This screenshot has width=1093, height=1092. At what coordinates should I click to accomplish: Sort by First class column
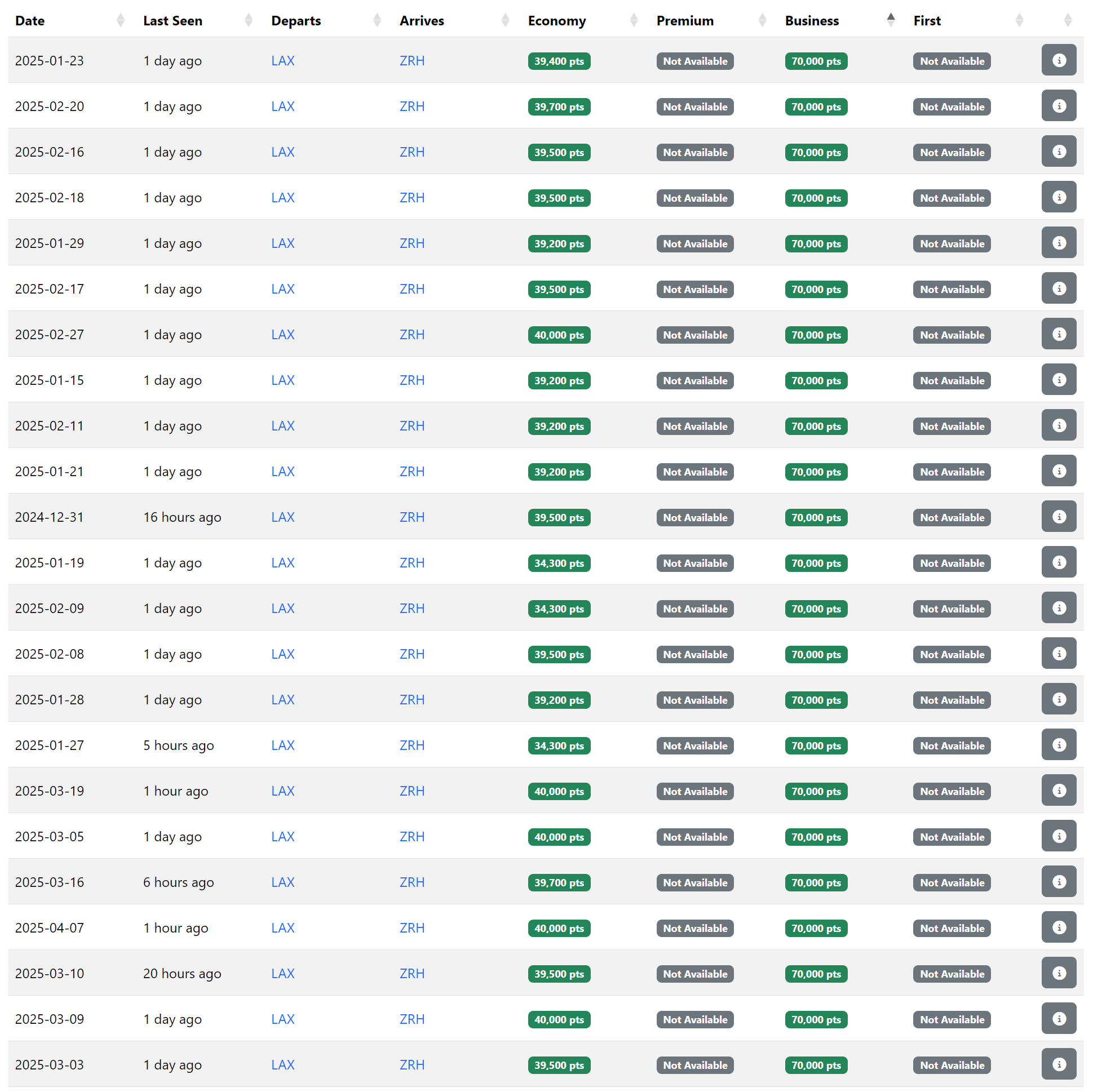pyautogui.click(x=927, y=21)
